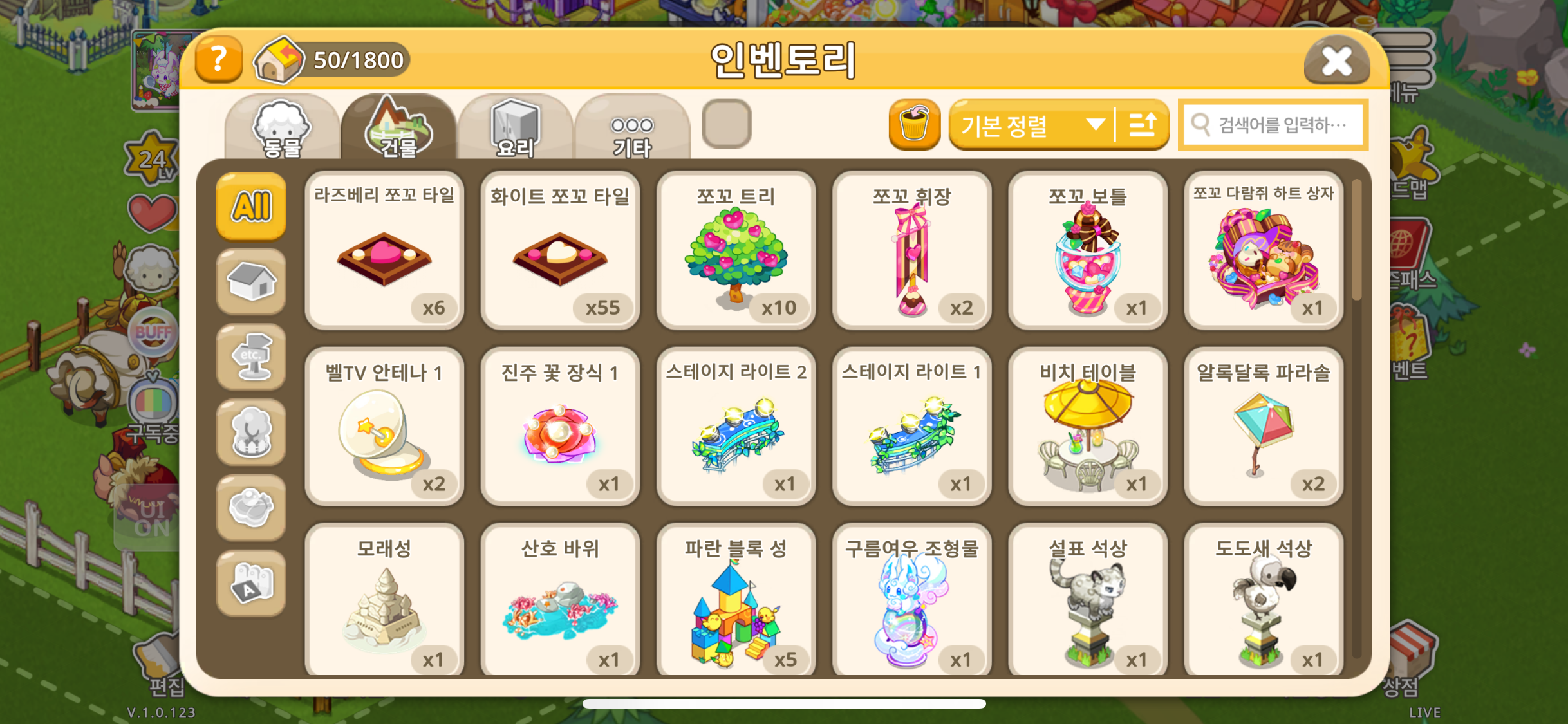Switch to the 요리 tab
1568x724 pixels.
tap(515, 127)
